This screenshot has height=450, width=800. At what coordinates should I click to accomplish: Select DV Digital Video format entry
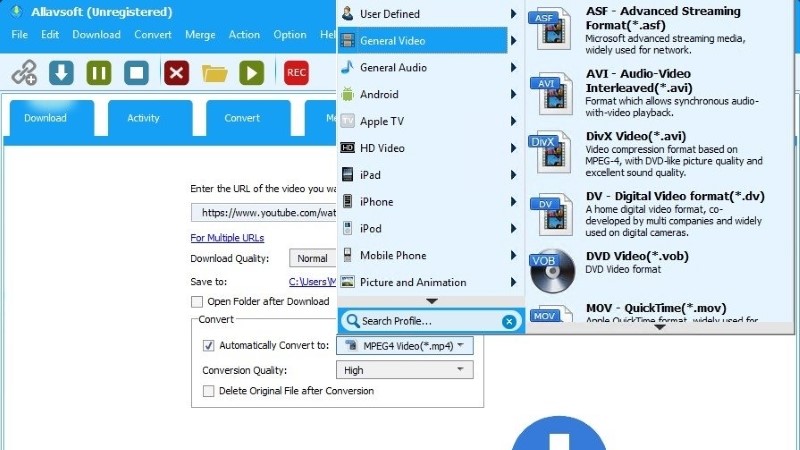point(659,214)
